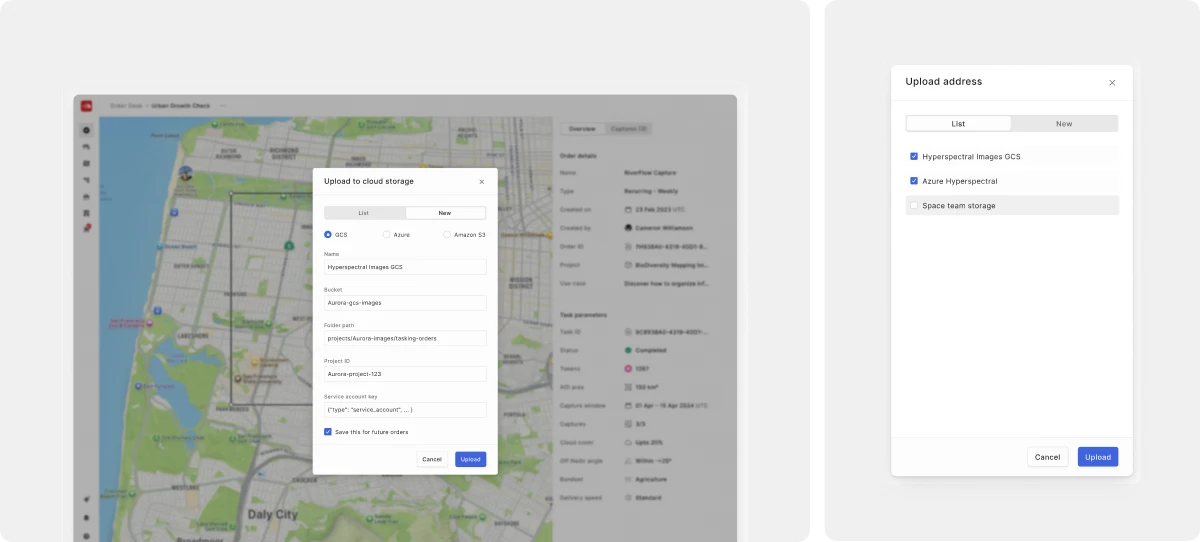Click Cancel in Upload to cloud storage dialog
Image resolution: width=1200 pixels, height=542 pixels.
pos(432,459)
